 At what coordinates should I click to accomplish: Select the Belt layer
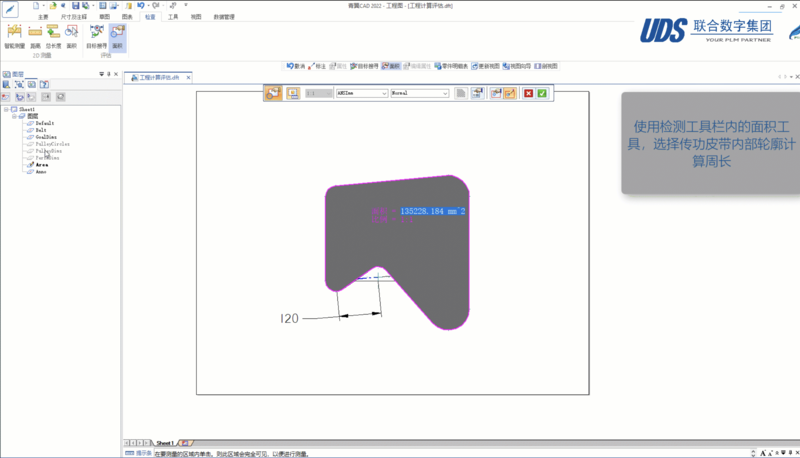41,130
